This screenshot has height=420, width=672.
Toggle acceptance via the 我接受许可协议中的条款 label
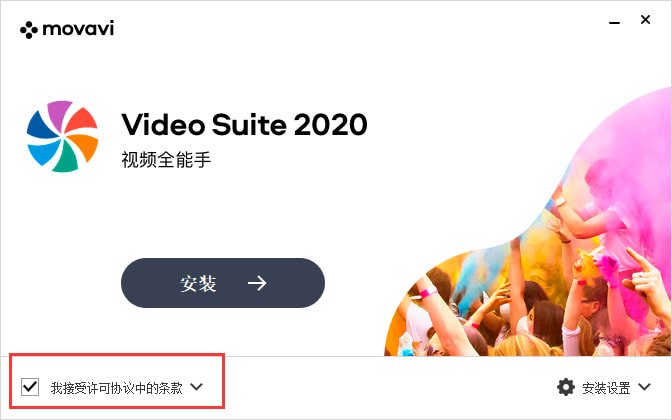(x=117, y=388)
